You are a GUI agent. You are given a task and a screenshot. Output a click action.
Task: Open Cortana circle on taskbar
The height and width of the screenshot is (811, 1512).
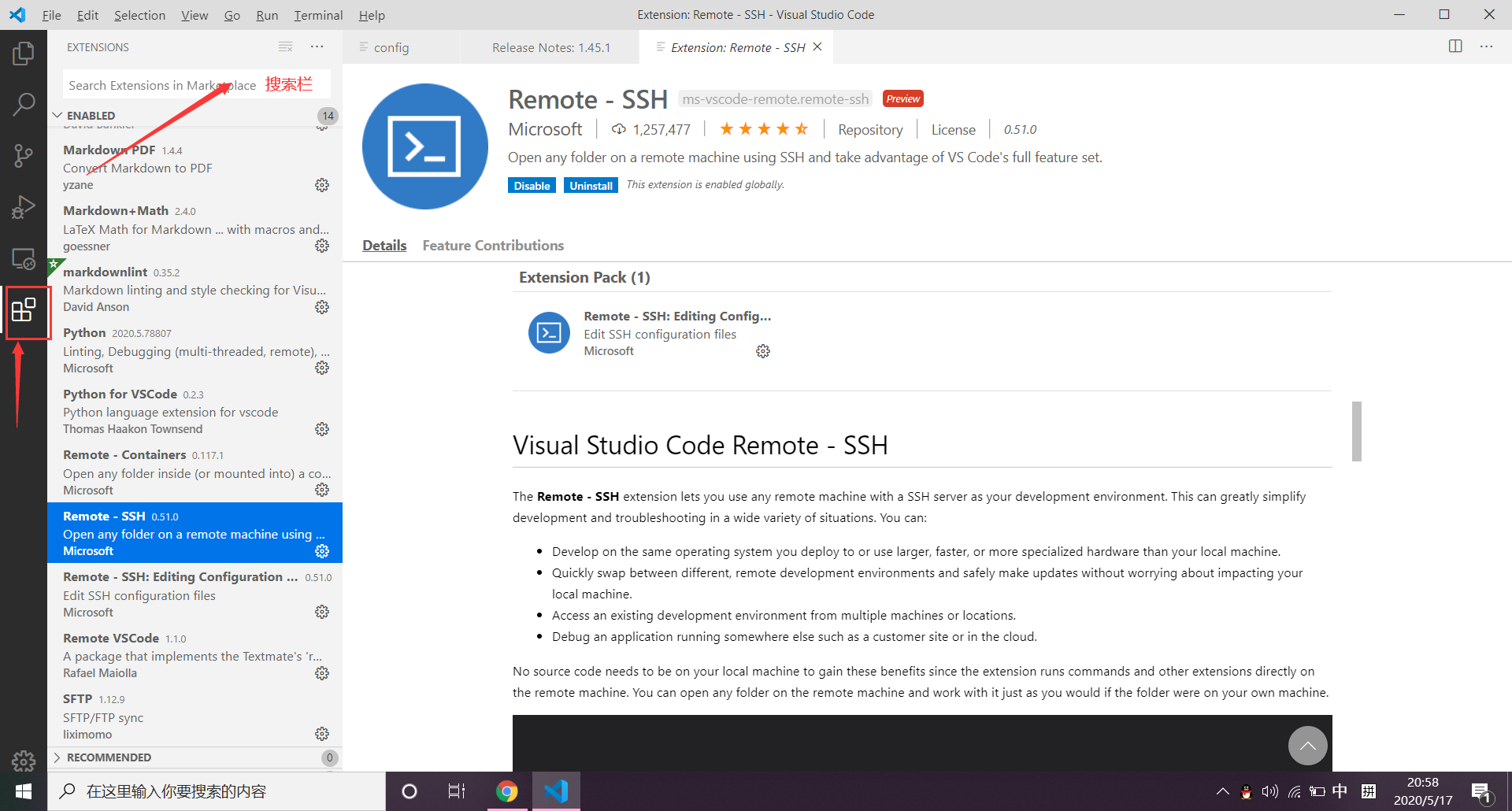click(x=409, y=791)
